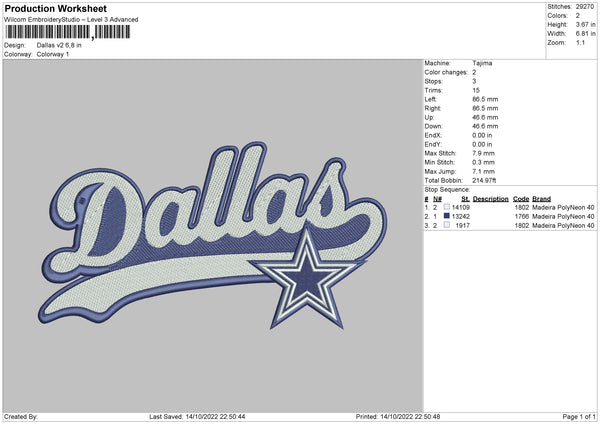Image resolution: width=600 pixels, height=424 pixels.
Task: Click the Machine value Tajima
Action: [482, 63]
